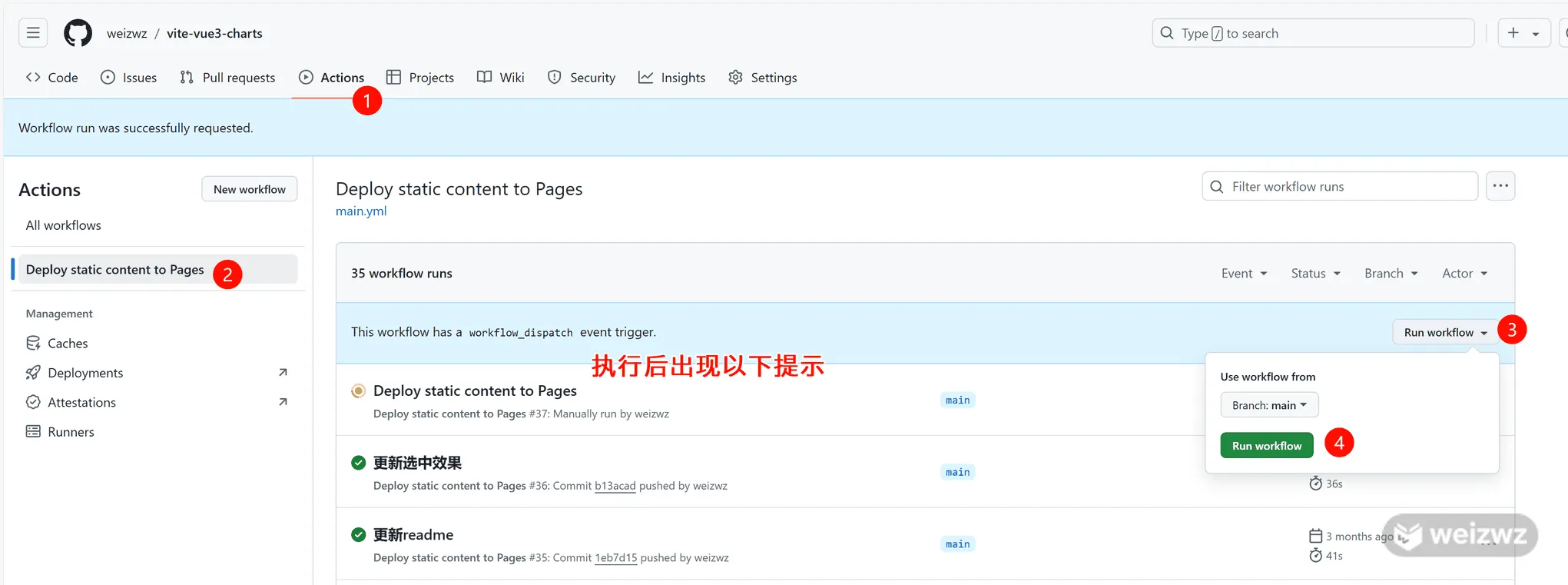Click the Deployments rocket icon
This screenshot has height=585, width=1568.
[33, 373]
